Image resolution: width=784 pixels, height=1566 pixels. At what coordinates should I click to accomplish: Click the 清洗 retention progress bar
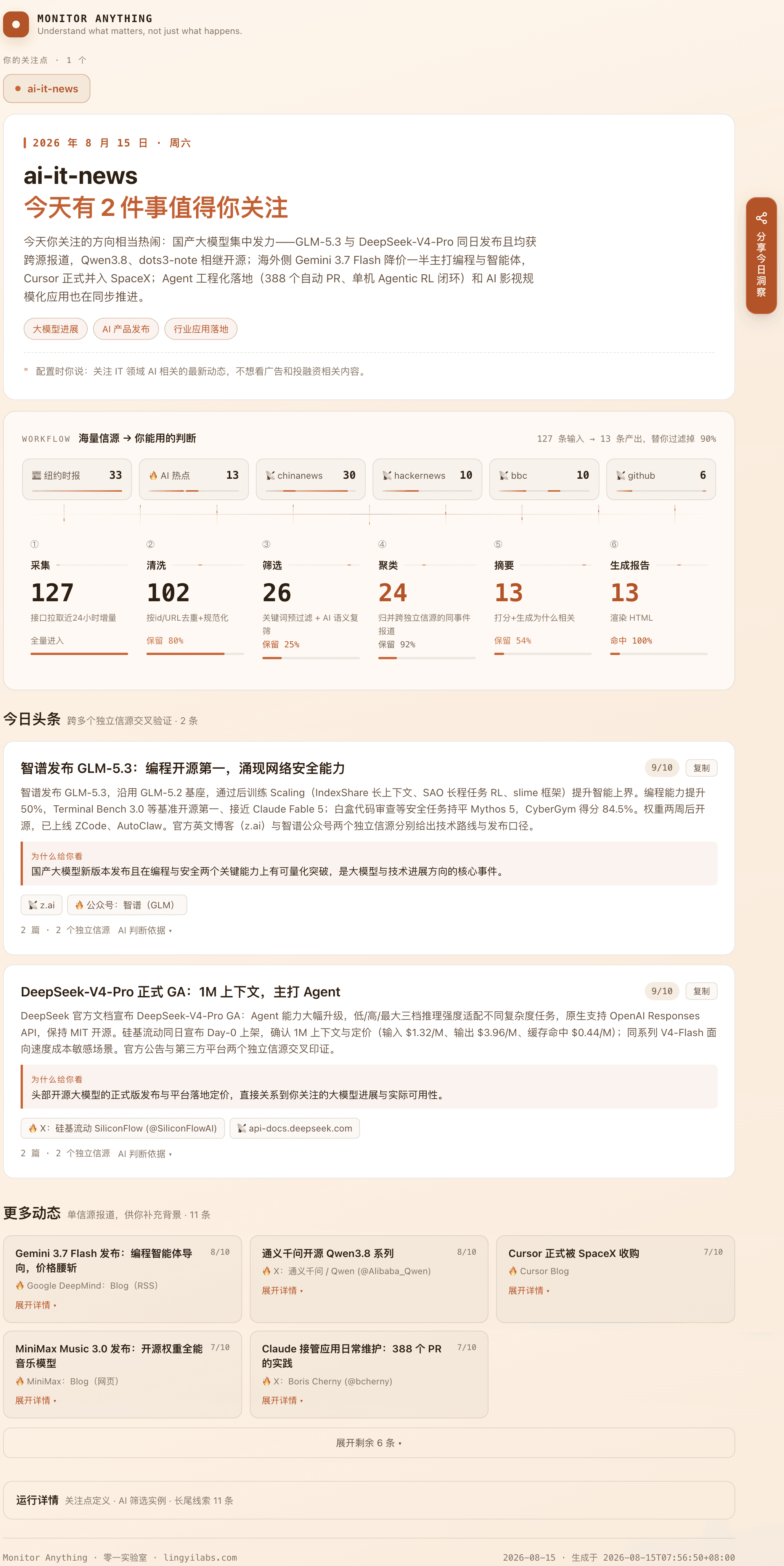click(x=195, y=653)
